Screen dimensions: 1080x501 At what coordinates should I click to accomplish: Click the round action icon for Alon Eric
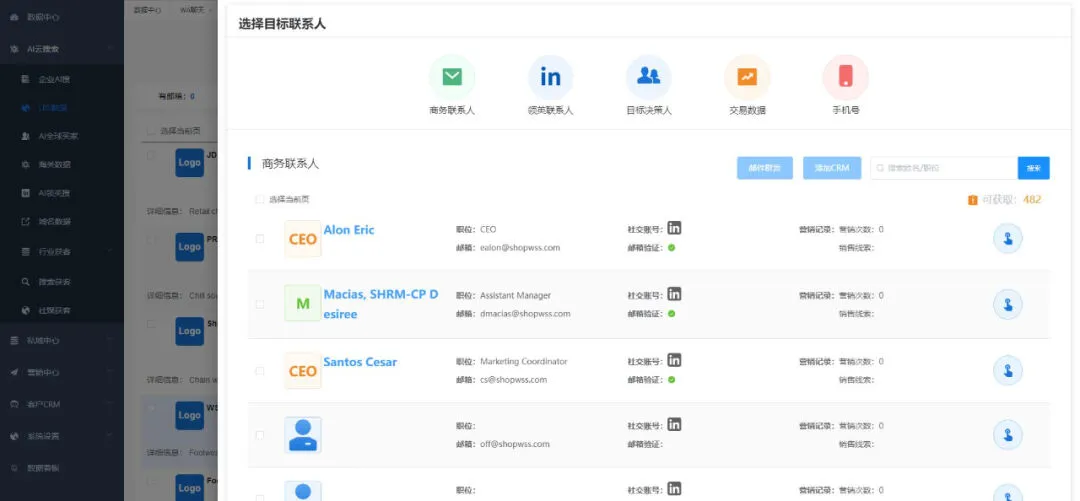pos(1008,238)
